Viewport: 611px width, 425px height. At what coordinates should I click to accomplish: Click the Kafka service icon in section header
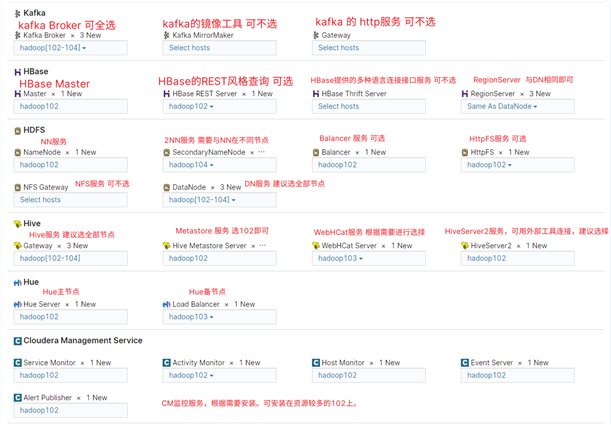point(18,14)
